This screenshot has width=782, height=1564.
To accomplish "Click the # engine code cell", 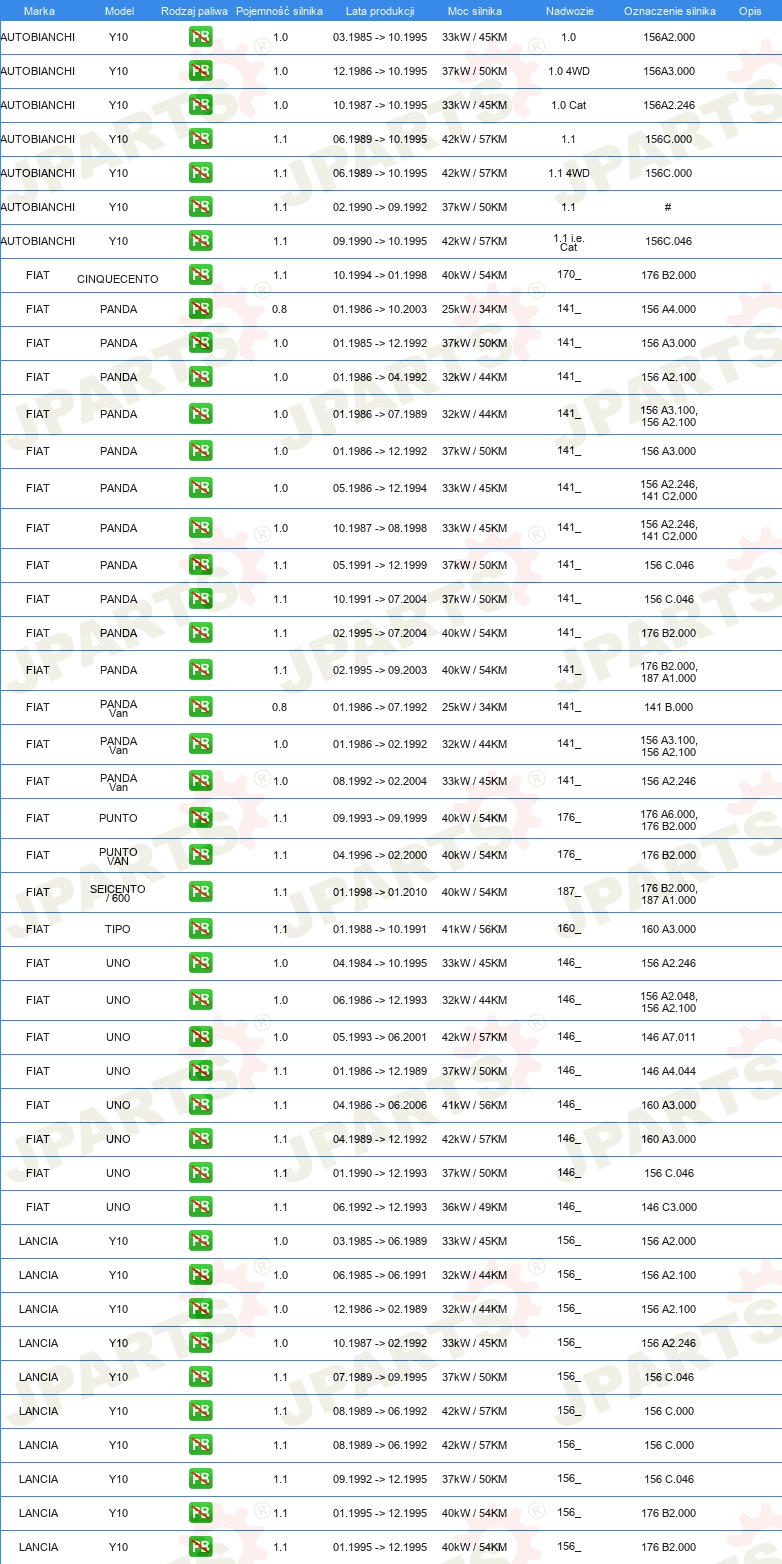I will coord(668,207).
